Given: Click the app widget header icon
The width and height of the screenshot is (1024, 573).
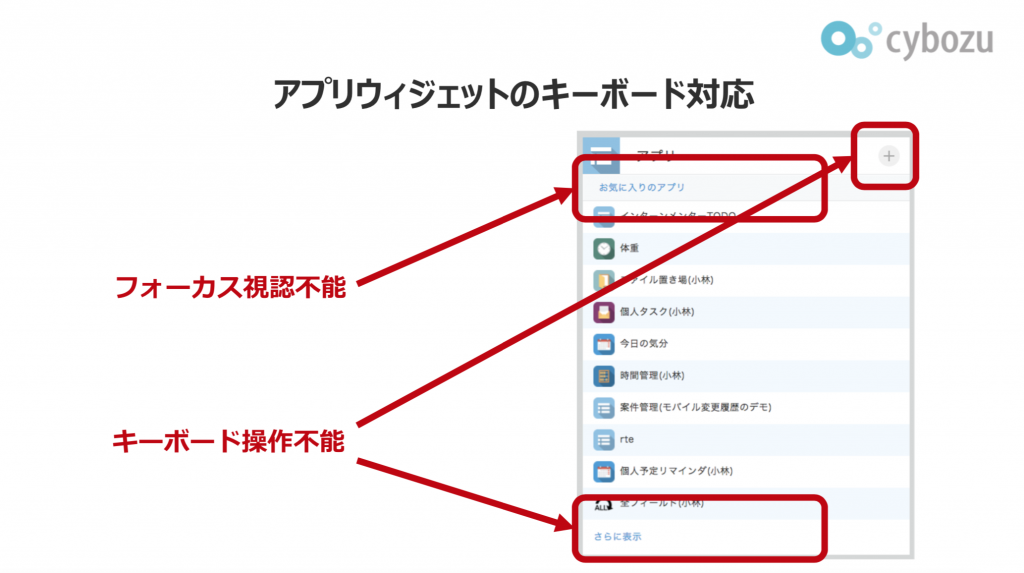Looking at the screenshot, I should point(601,156).
